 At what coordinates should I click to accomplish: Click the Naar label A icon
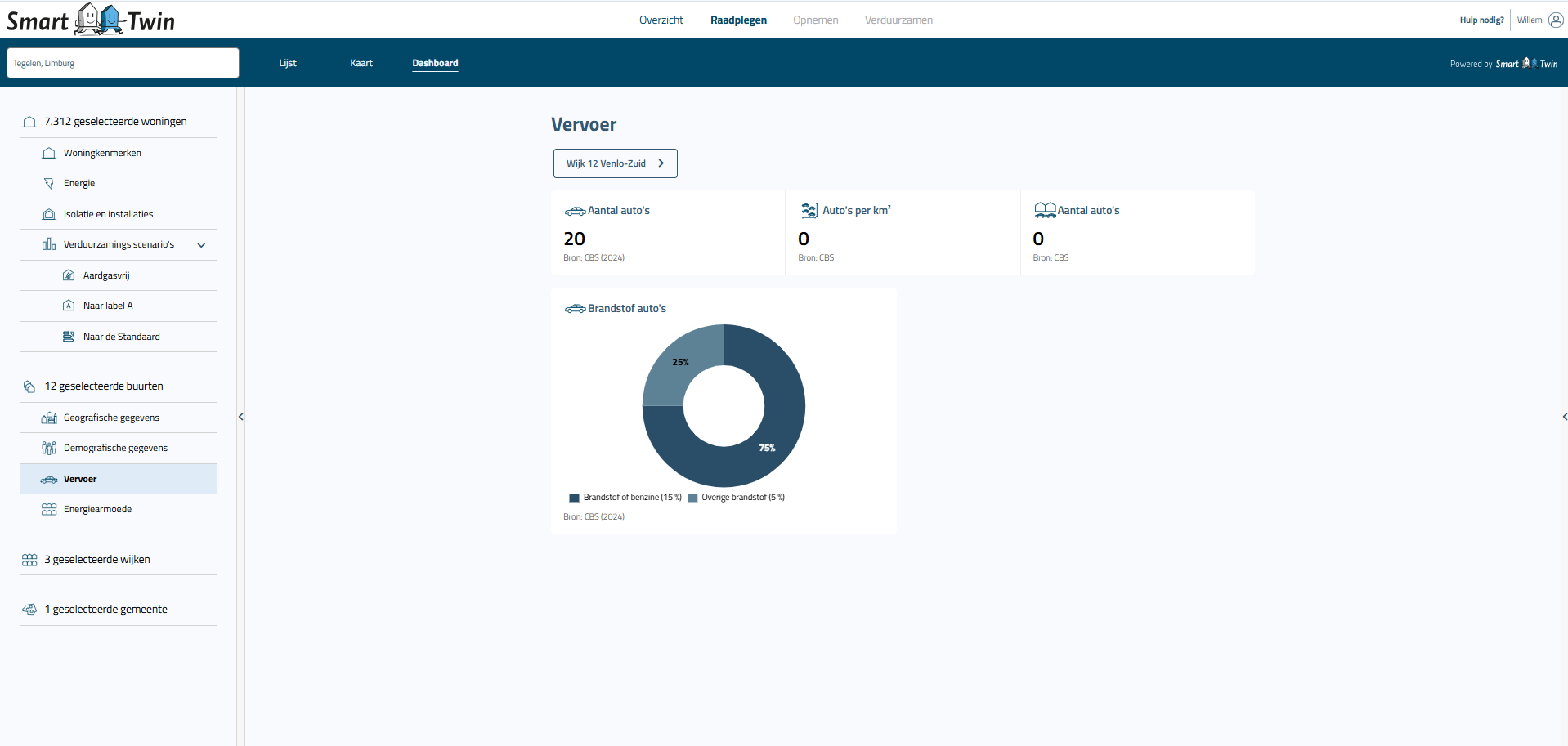point(69,306)
